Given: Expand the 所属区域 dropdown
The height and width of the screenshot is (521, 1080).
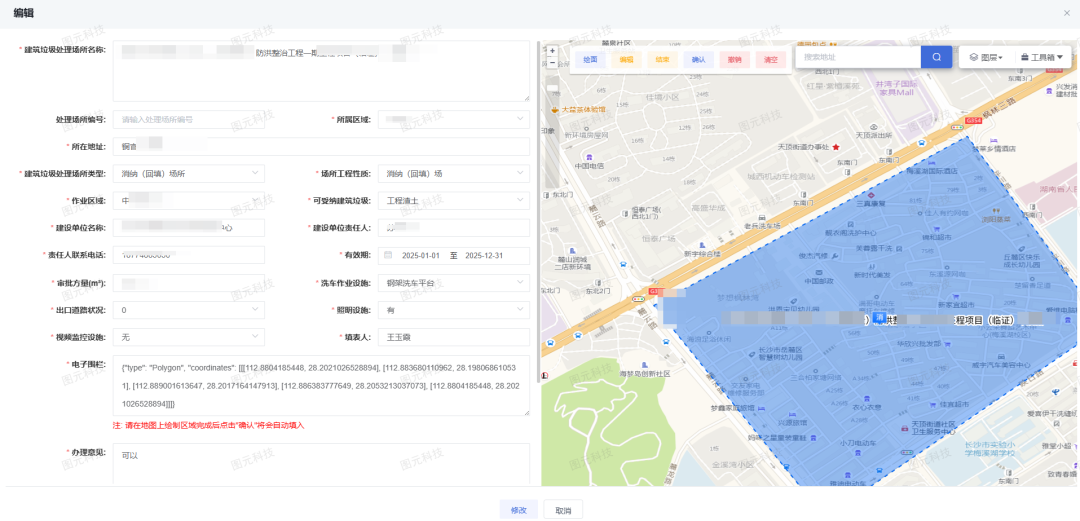Looking at the screenshot, I should pos(453,119).
